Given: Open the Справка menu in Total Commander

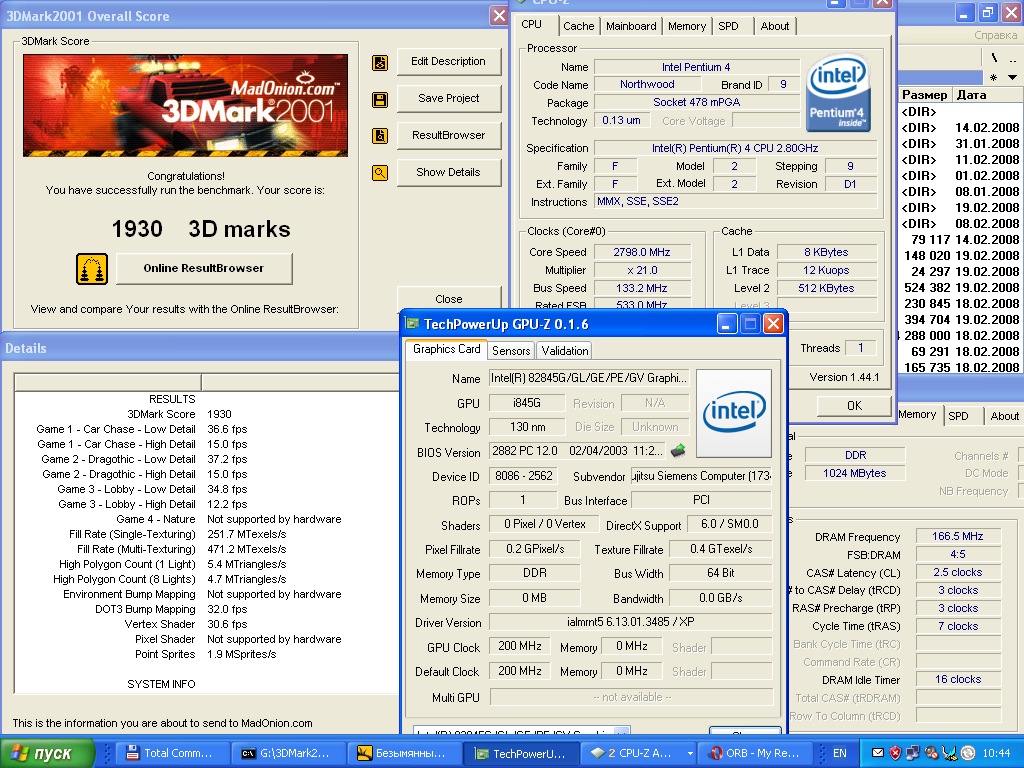Looking at the screenshot, I should pyautogui.click(x=995, y=35).
